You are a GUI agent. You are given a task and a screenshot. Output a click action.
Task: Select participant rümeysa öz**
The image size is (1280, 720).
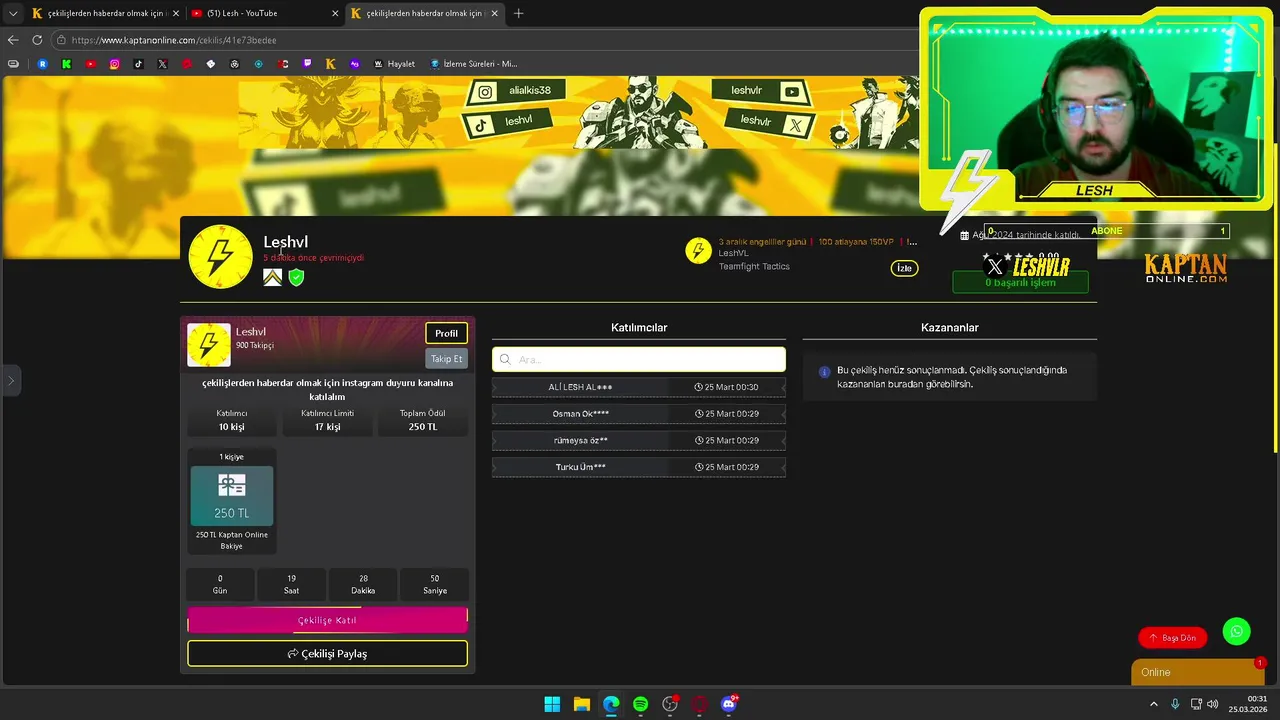pyautogui.click(x=638, y=440)
